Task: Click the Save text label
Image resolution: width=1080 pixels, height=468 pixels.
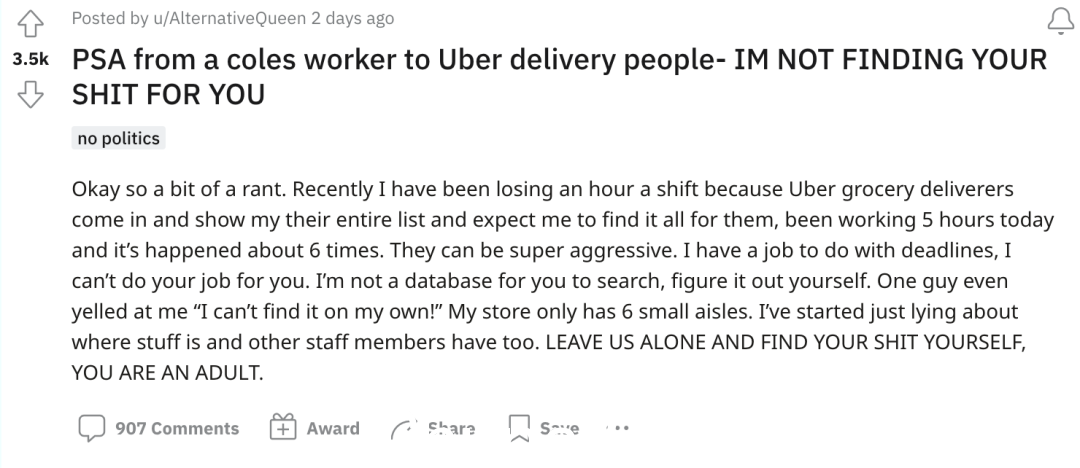Action: click(x=559, y=429)
